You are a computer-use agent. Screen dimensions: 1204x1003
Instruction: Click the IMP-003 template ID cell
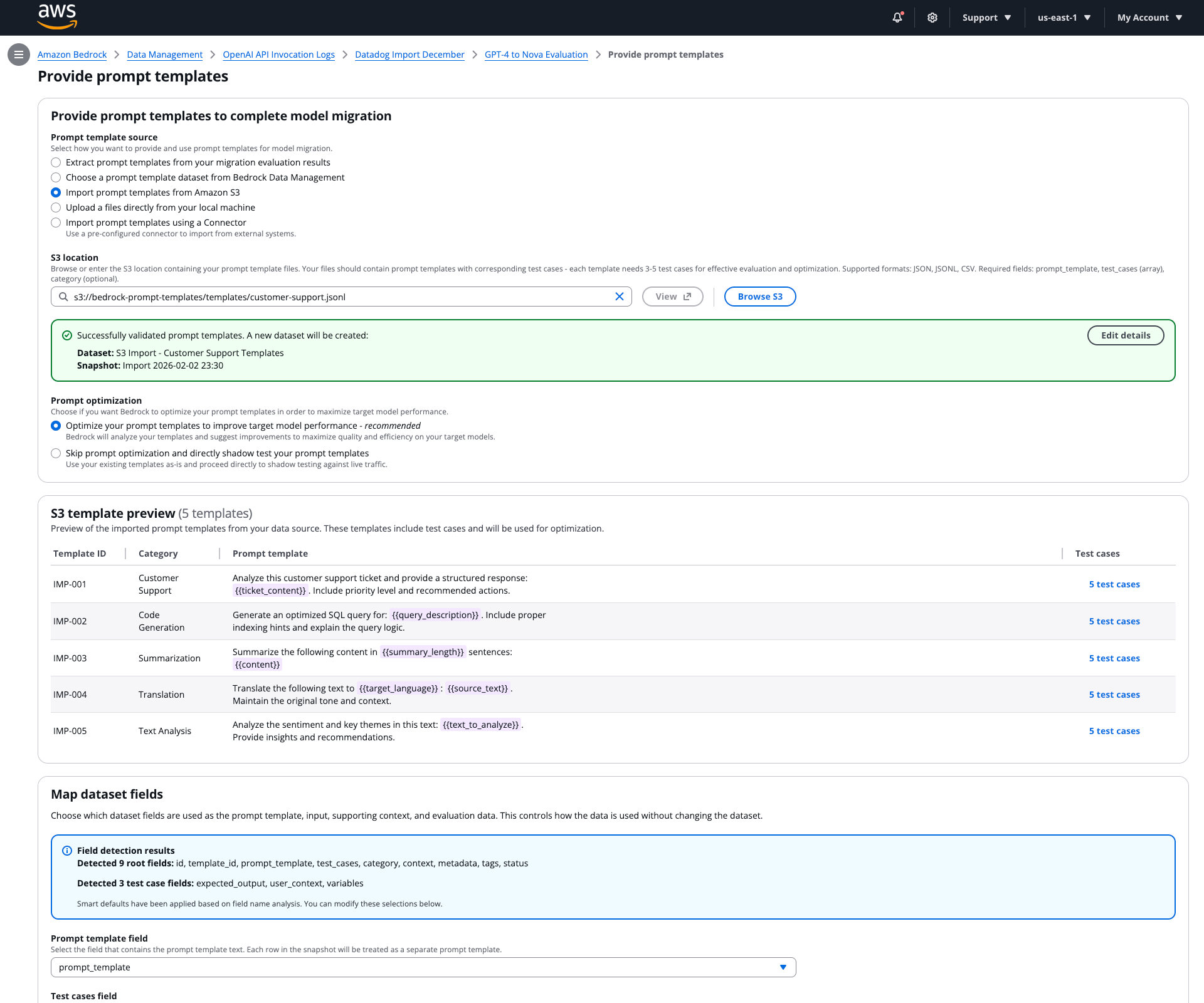tap(70, 658)
